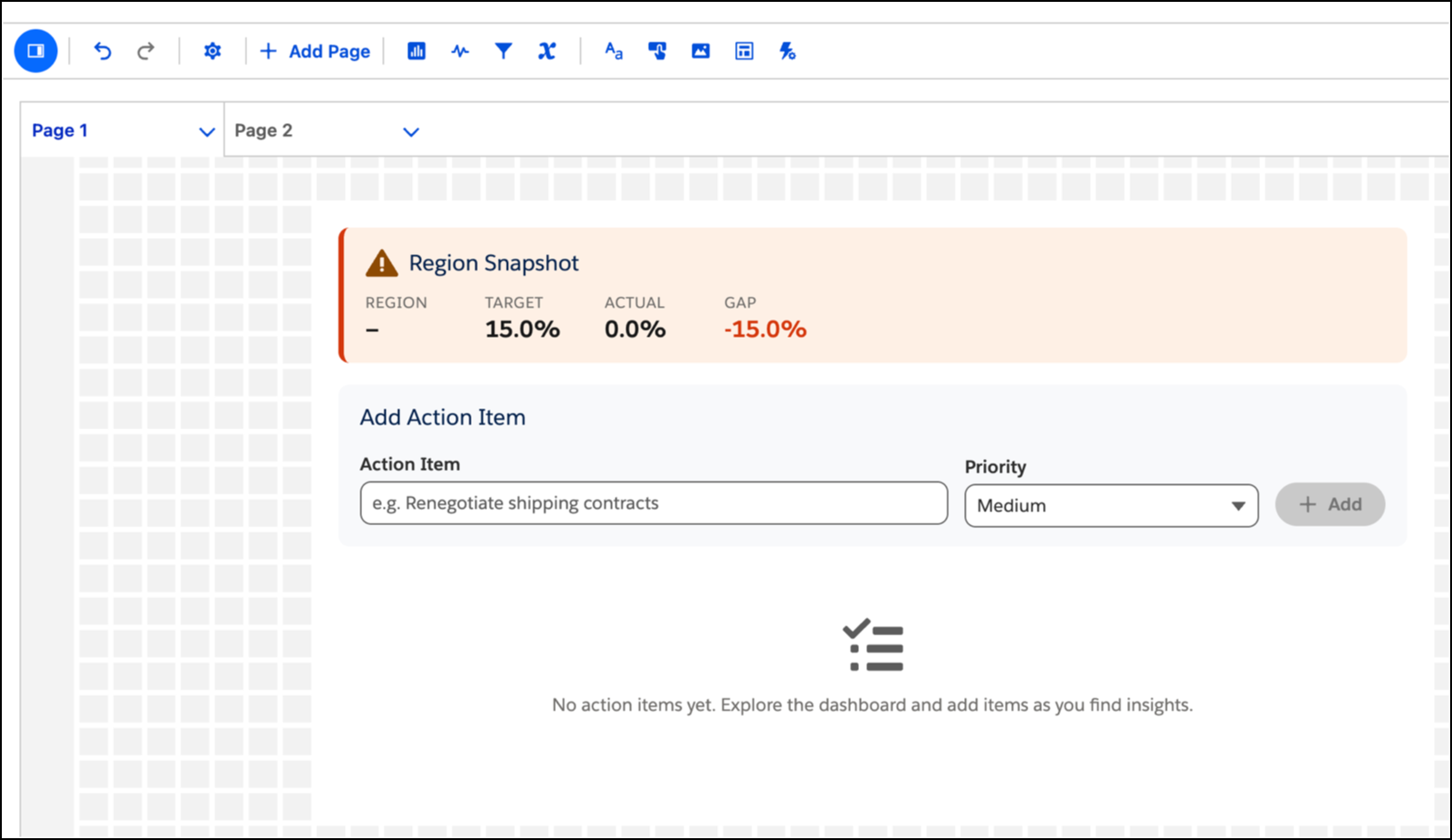Click the TARGET value 15.0%

(522, 329)
